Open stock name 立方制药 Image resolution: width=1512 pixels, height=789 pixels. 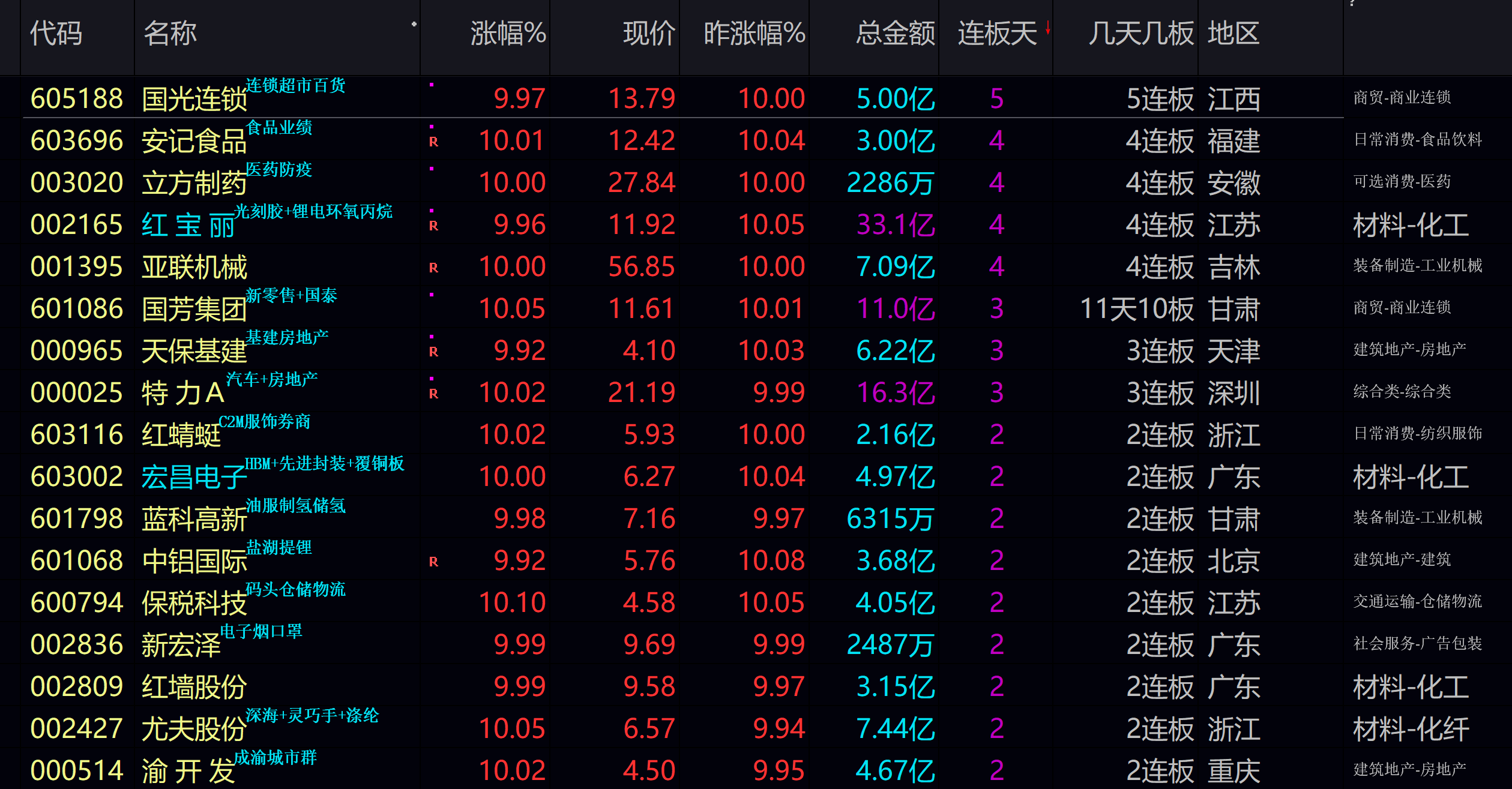tap(194, 183)
